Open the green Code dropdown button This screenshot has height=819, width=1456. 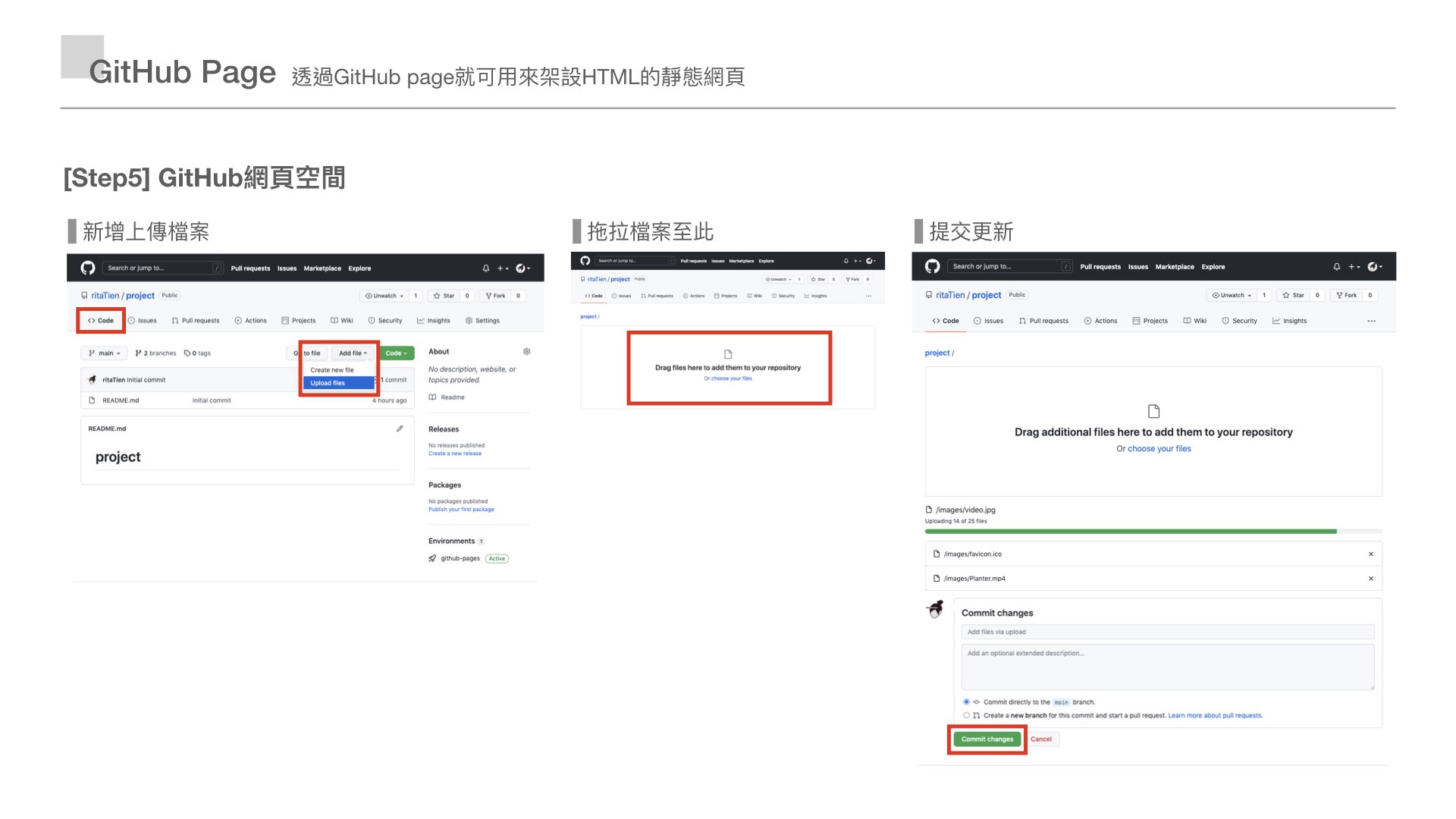[396, 353]
